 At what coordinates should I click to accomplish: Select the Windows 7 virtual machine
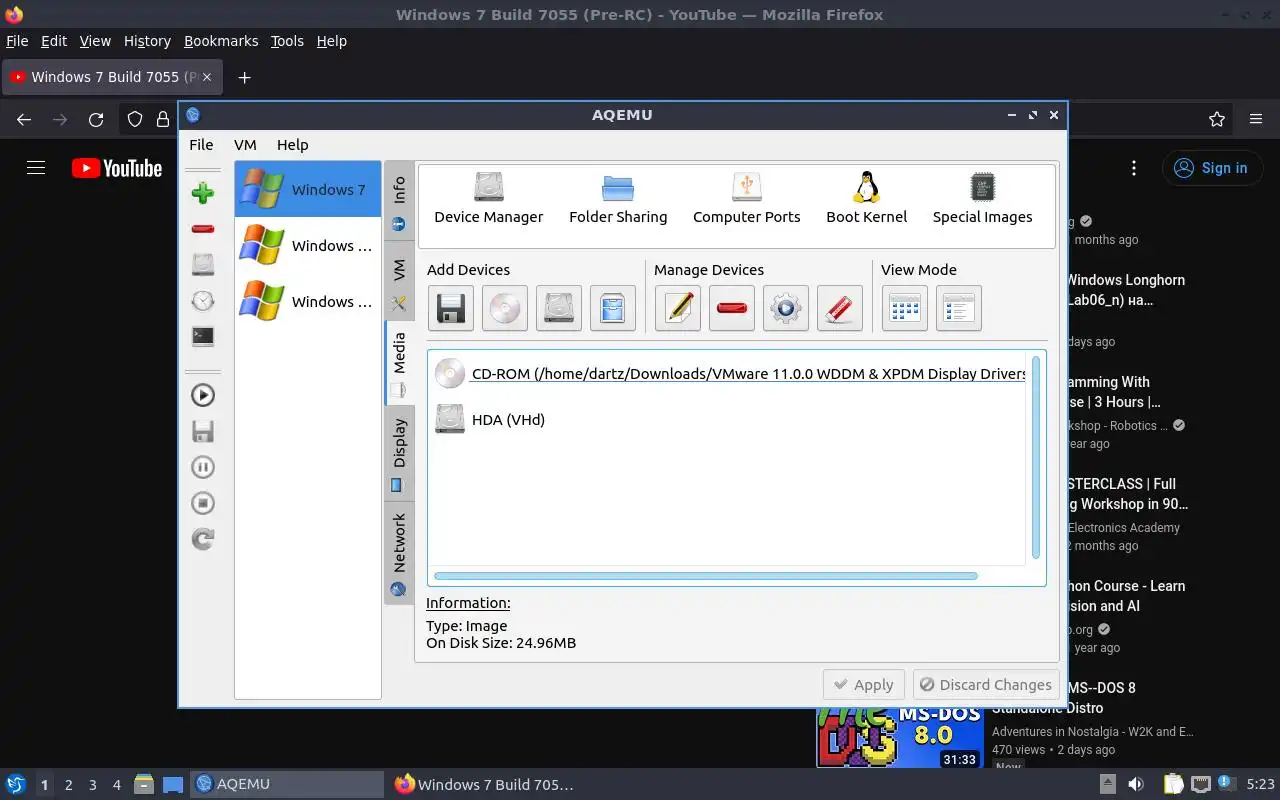point(308,189)
